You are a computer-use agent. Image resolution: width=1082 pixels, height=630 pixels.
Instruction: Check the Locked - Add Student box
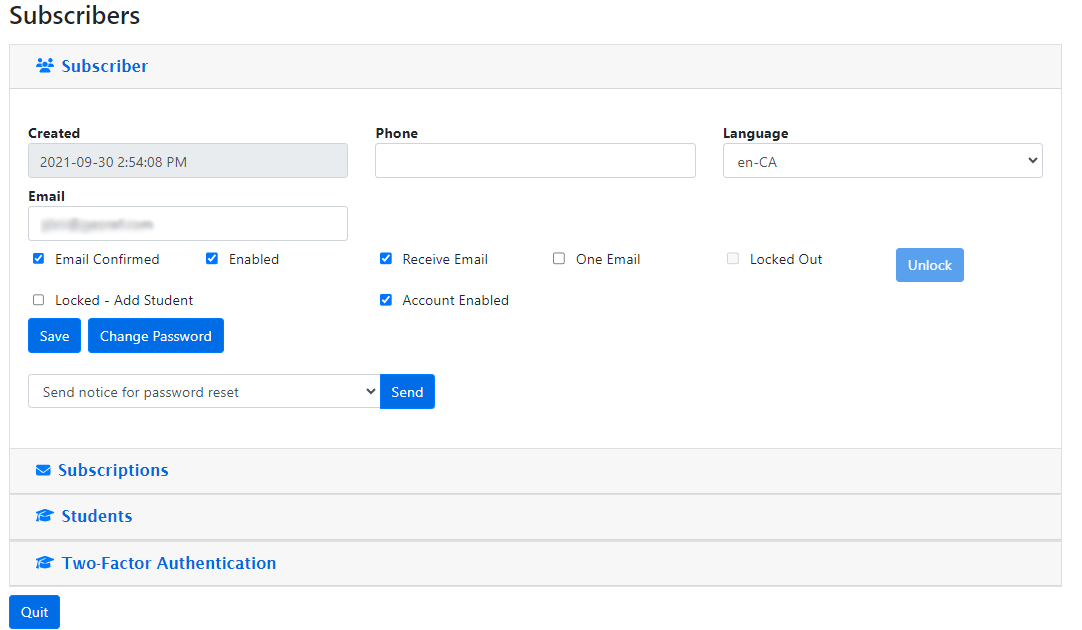click(38, 300)
